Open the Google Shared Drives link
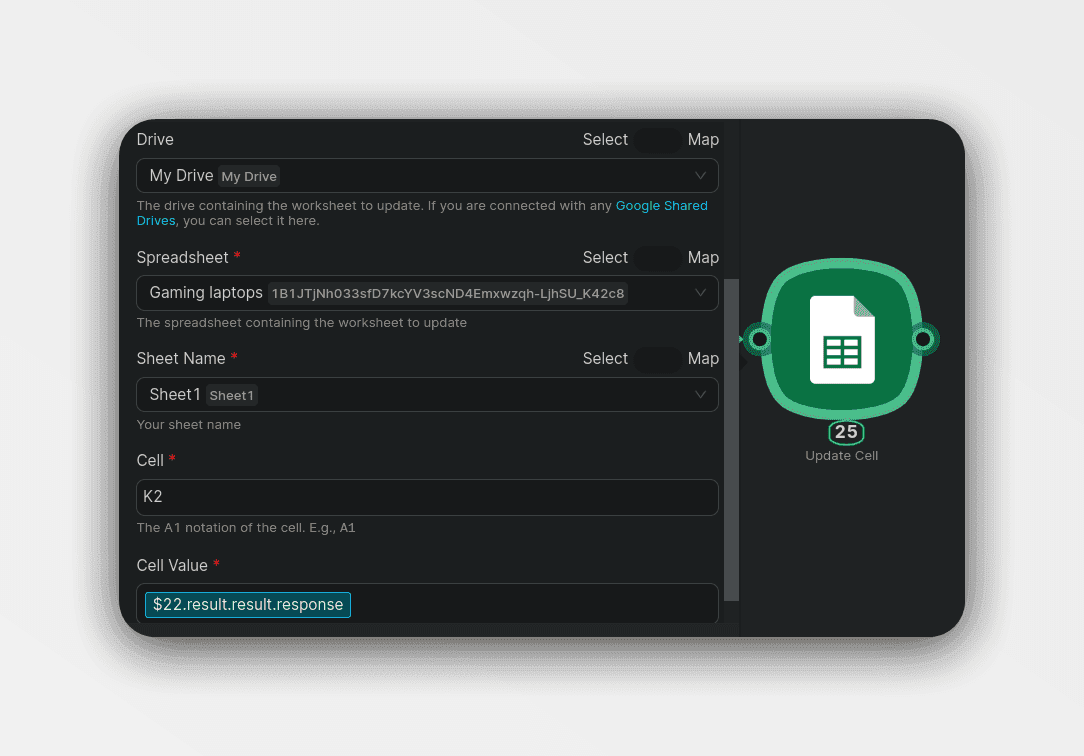Viewport: 1084px width, 756px height. 661,206
